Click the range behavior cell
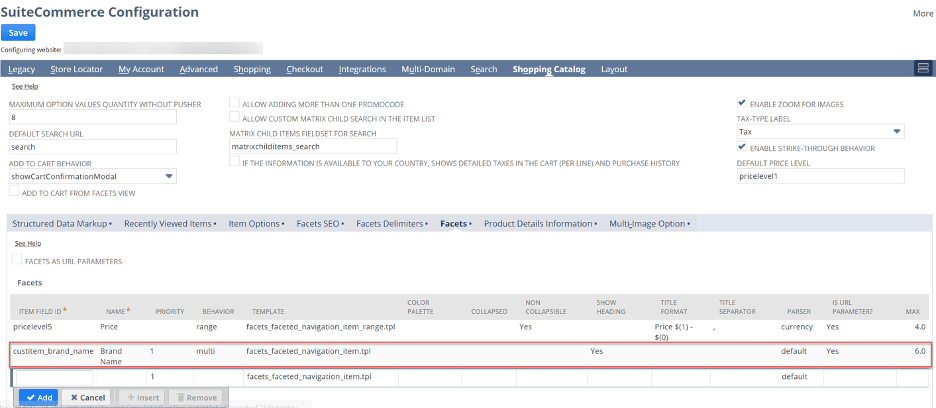Screen dimensions: 936x408 [x=206, y=327]
